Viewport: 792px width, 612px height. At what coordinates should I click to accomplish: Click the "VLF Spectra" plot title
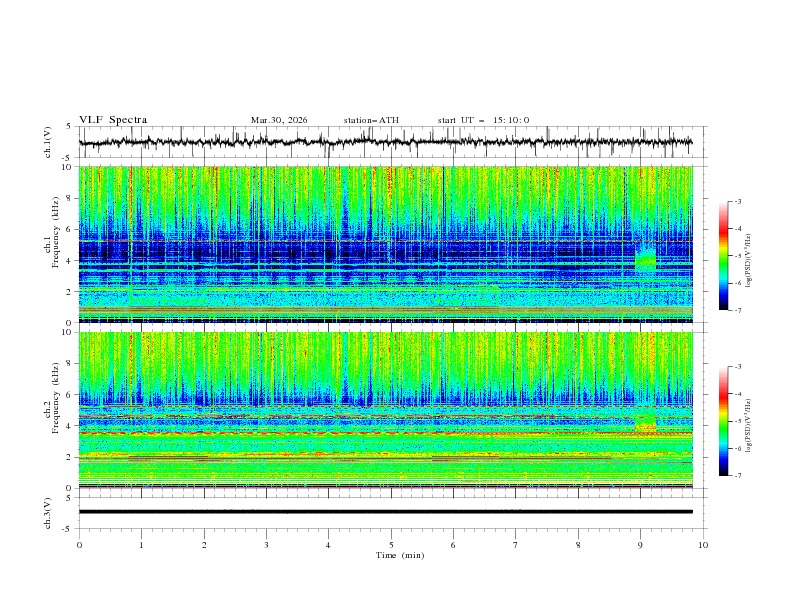113,120
